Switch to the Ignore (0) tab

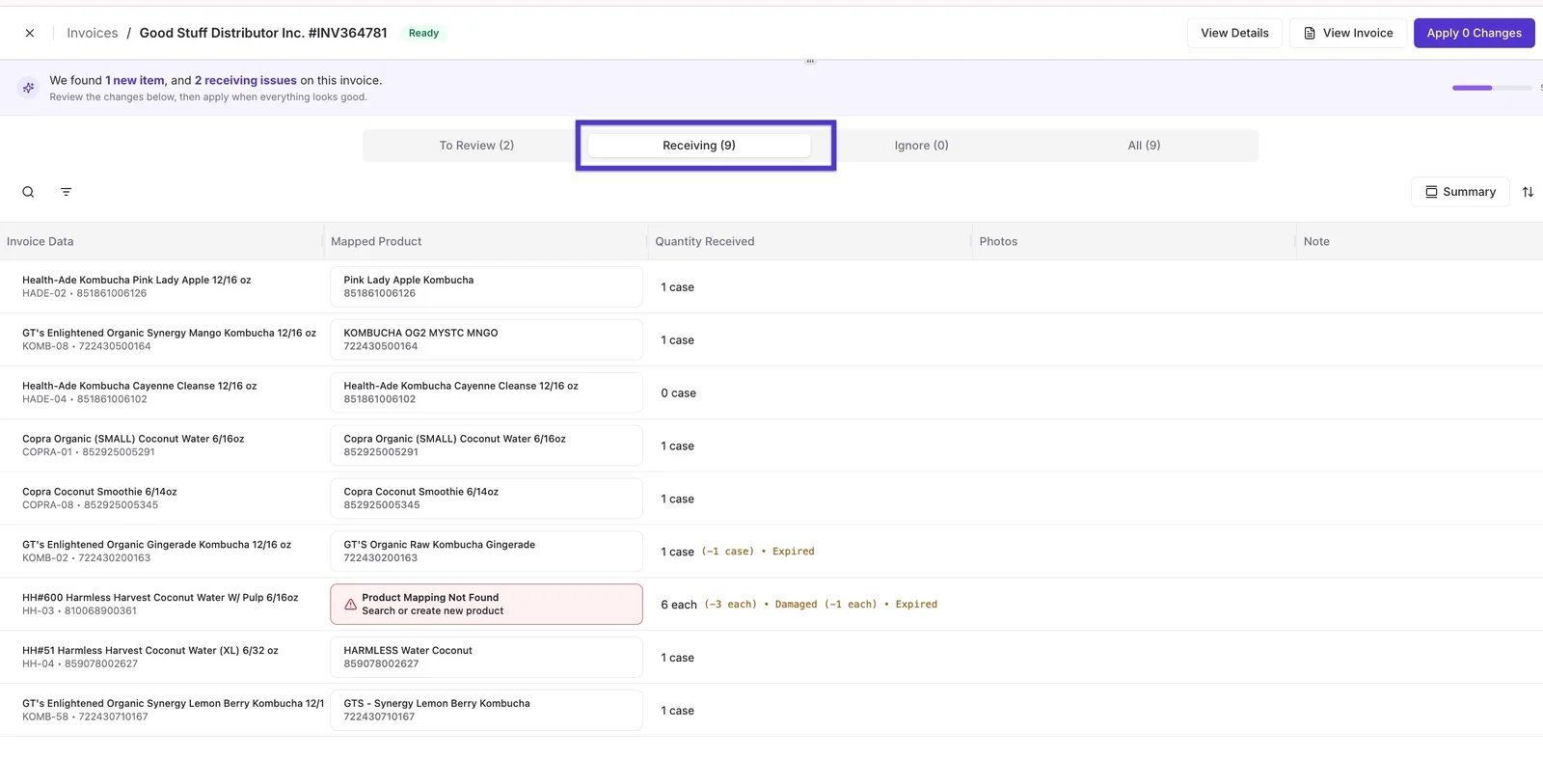click(921, 146)
